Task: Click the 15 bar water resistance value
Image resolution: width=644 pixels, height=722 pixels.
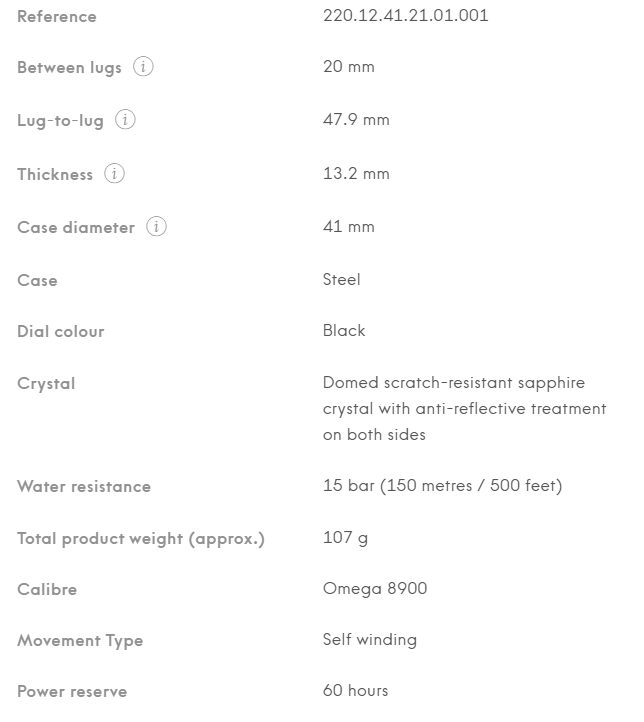Action: [443, 486]
